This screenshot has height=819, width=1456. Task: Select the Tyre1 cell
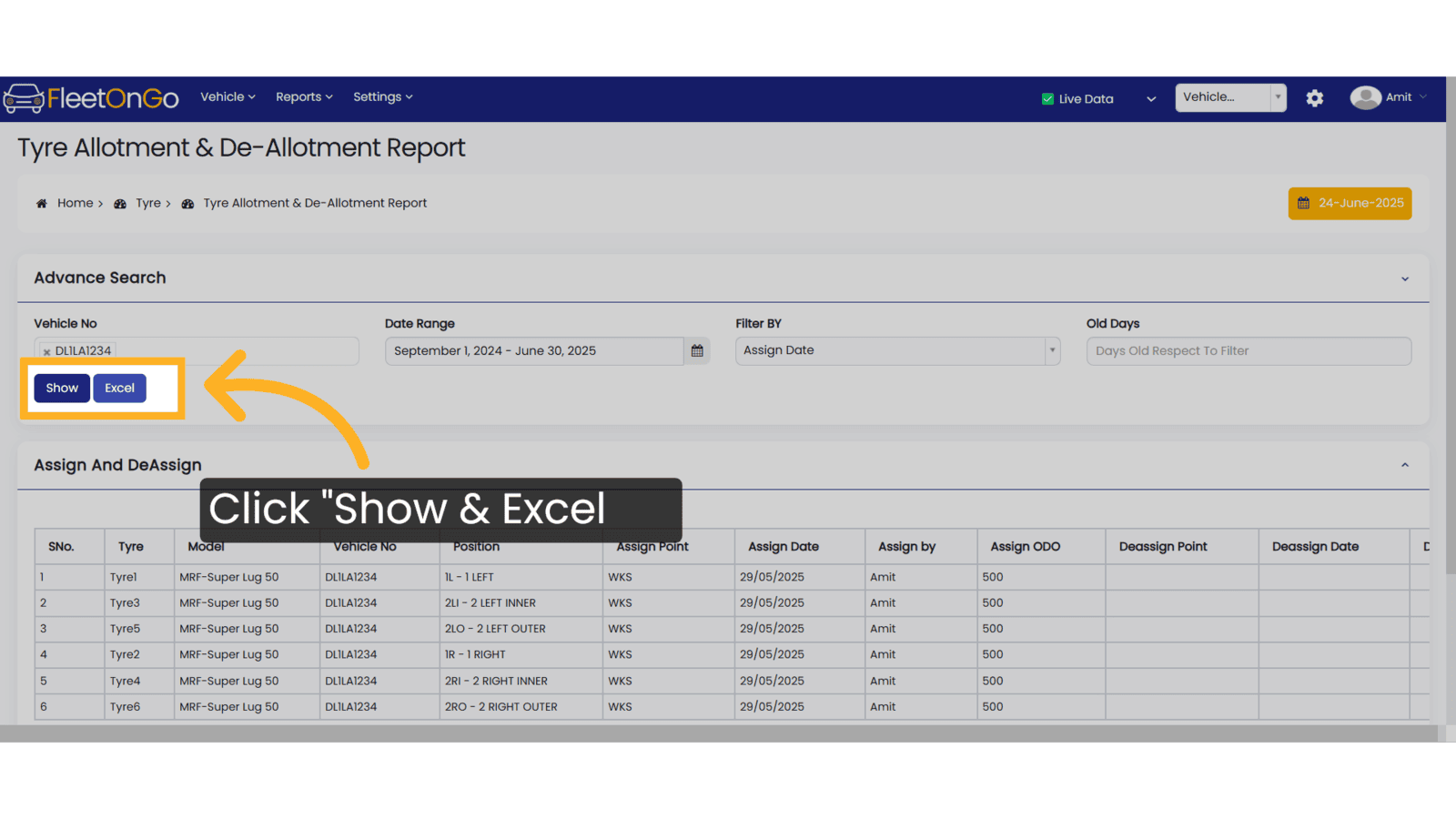coord(138,577)
